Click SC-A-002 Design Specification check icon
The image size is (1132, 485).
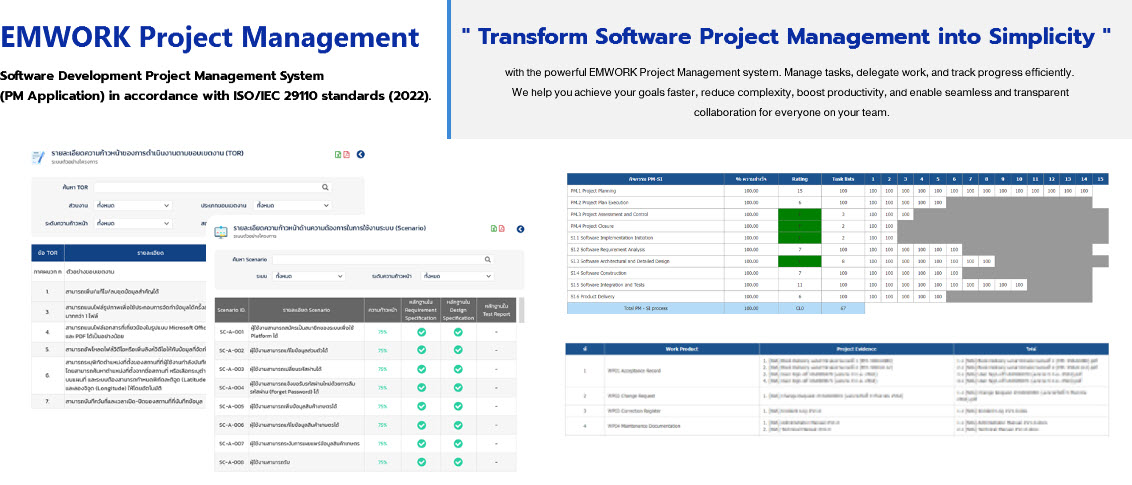click(x=458, y=350)
